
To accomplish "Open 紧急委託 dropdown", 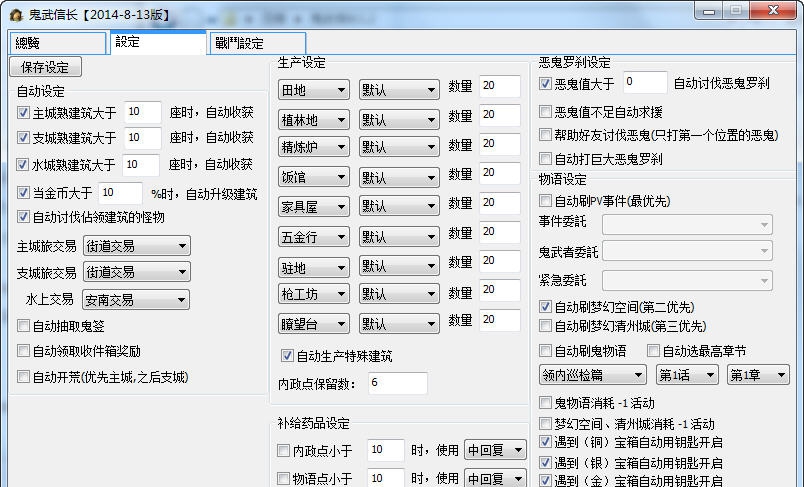I will (687, 280).
